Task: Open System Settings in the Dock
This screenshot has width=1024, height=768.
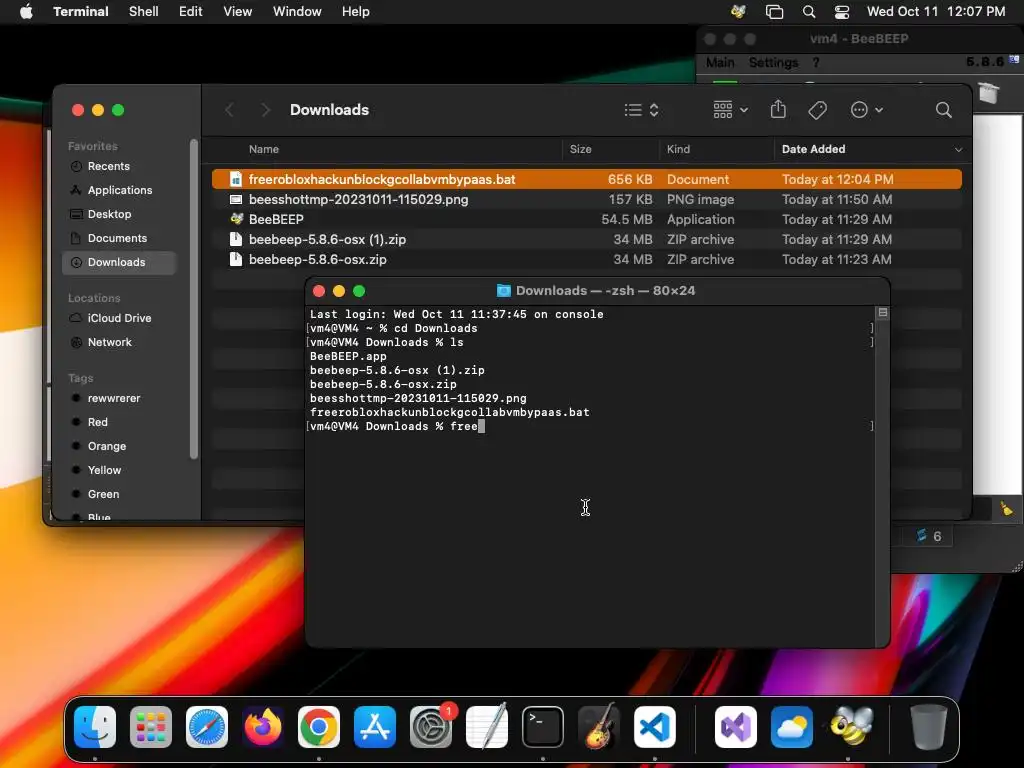Action: tap(431, 727)
